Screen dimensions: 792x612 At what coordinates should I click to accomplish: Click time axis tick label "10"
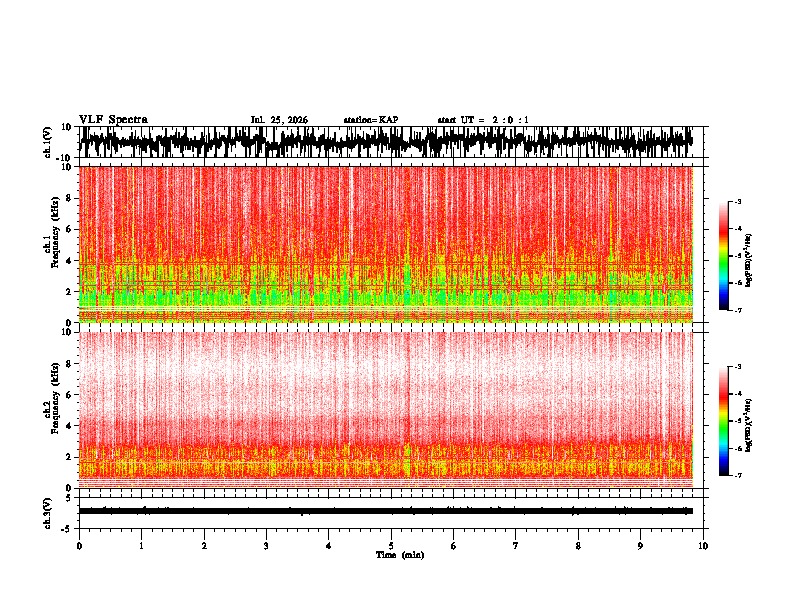(x=703, y=546)
